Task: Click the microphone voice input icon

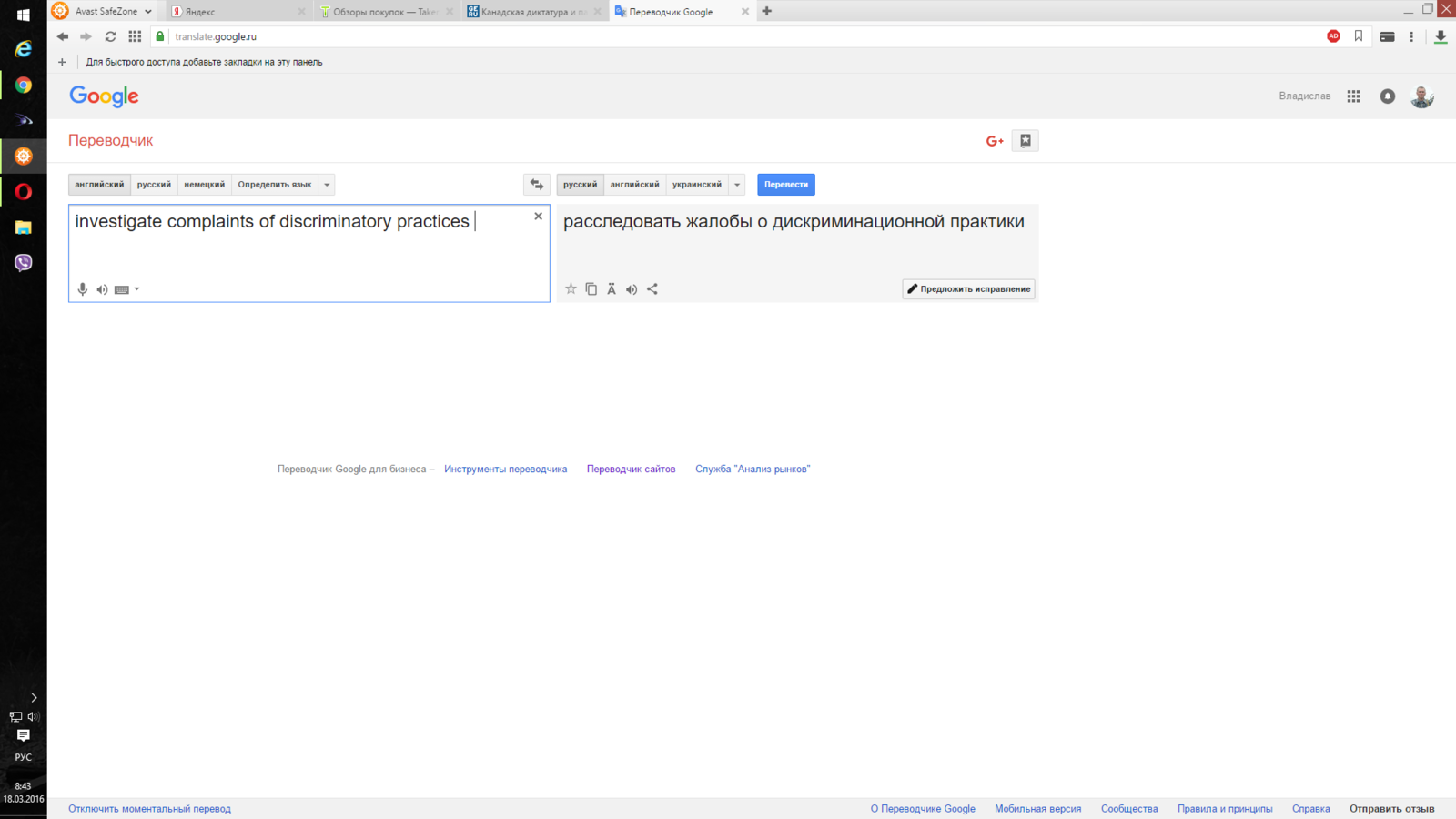Action: click(x=83, y=289)
